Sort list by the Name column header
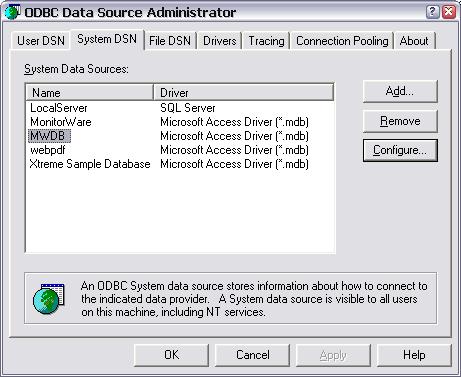461x377 pixels. coord(89,92)
